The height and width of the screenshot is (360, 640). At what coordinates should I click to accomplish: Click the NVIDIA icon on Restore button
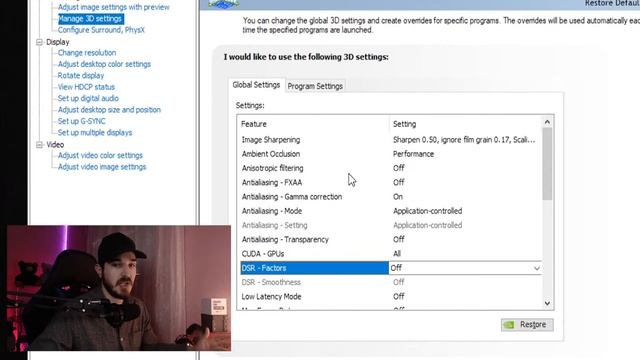[509, 325]
